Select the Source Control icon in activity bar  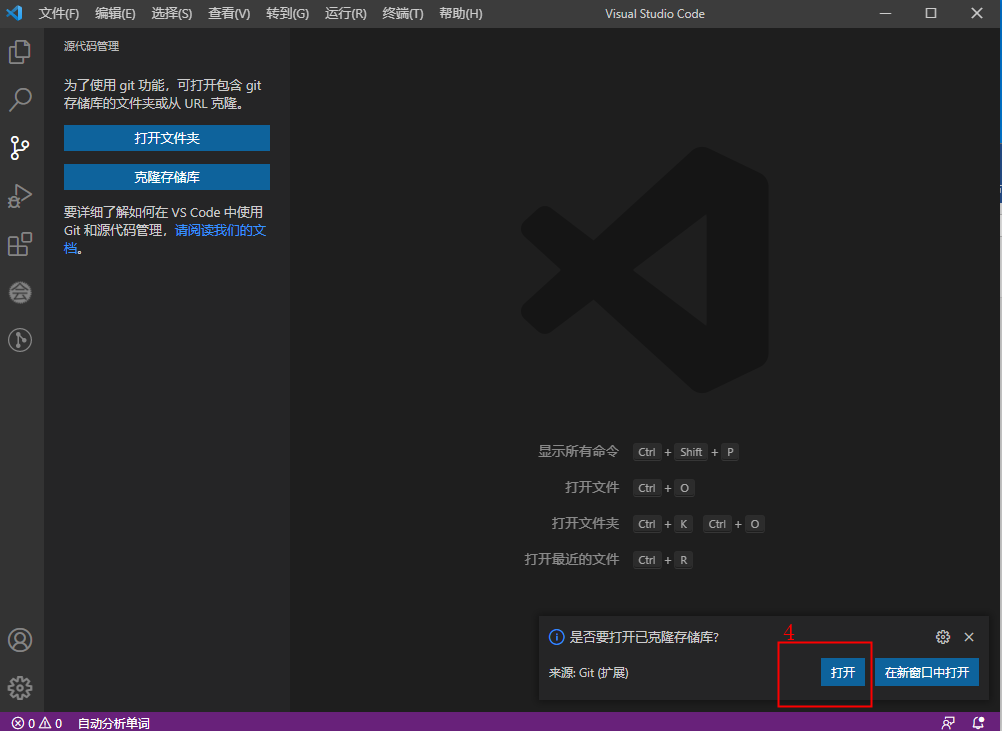[20, 148]
